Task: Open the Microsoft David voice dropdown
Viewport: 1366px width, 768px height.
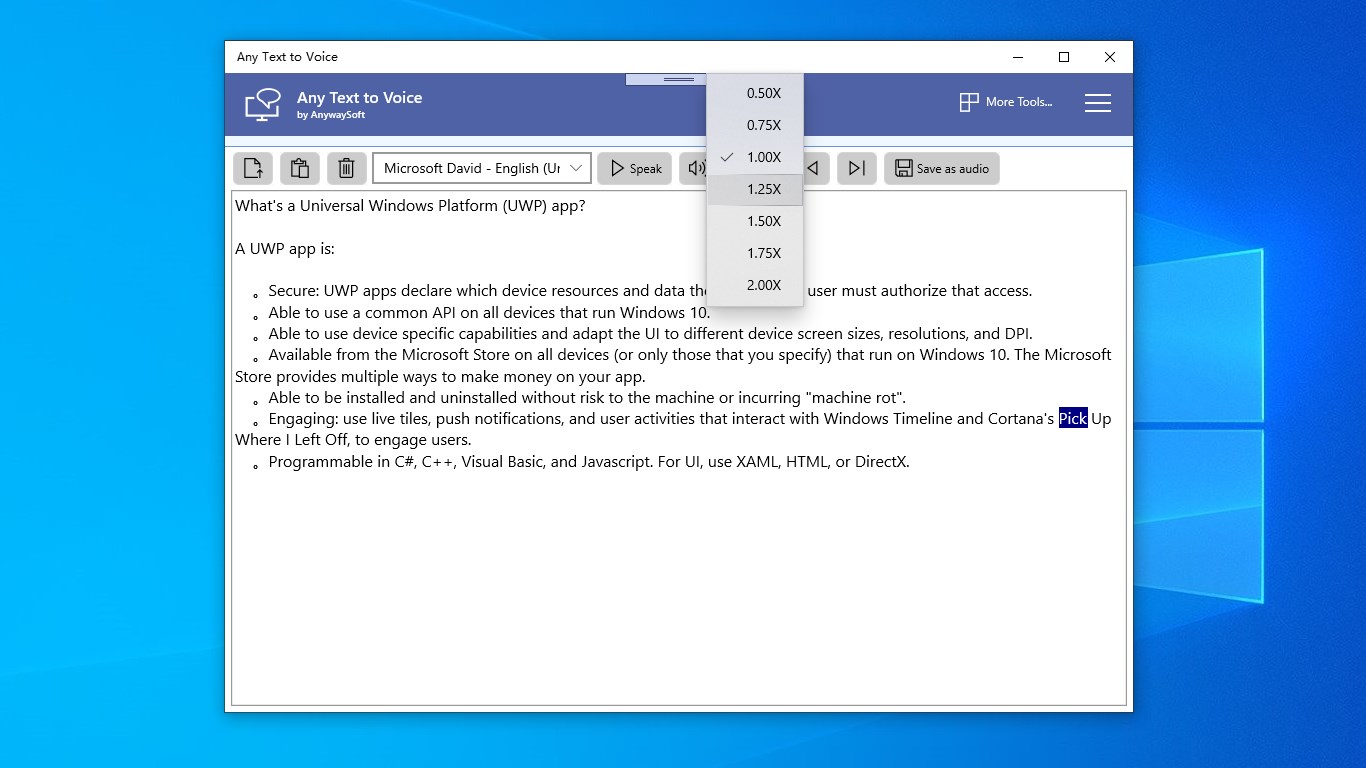Action: pos(481,168)
